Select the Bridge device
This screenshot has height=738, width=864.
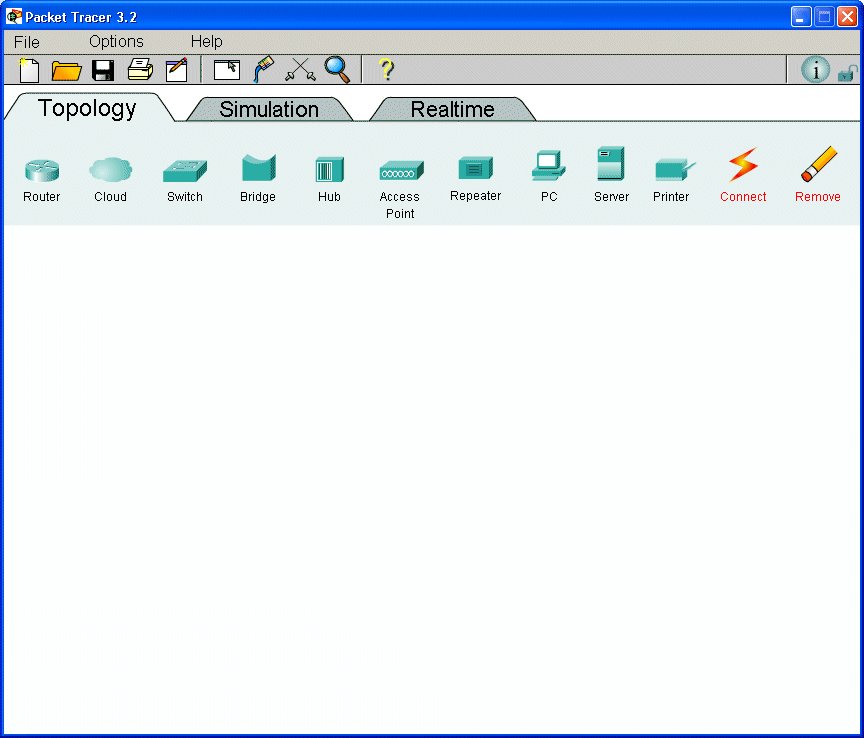258,178
